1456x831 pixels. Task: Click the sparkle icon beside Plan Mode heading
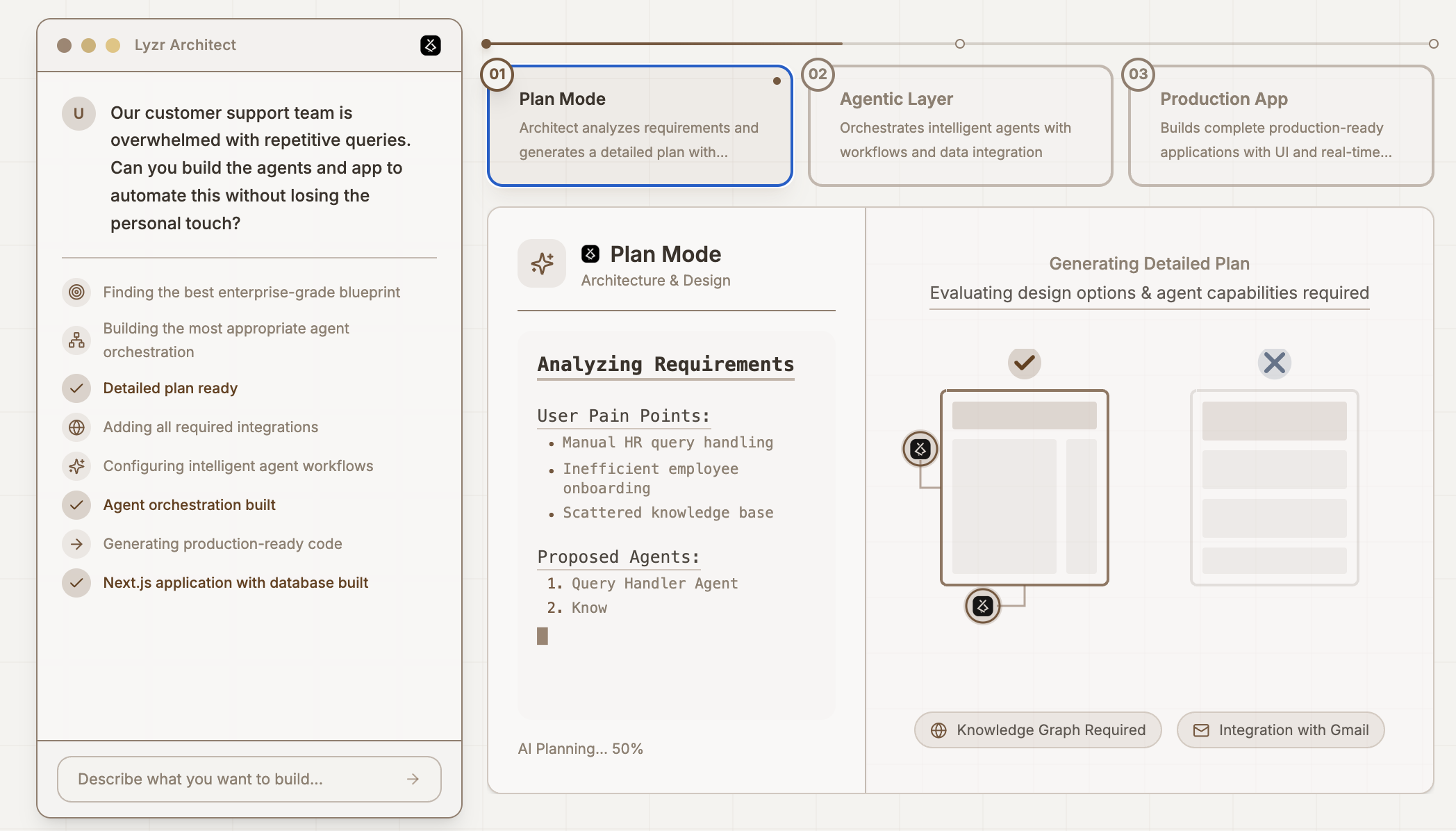click(542, 263)
